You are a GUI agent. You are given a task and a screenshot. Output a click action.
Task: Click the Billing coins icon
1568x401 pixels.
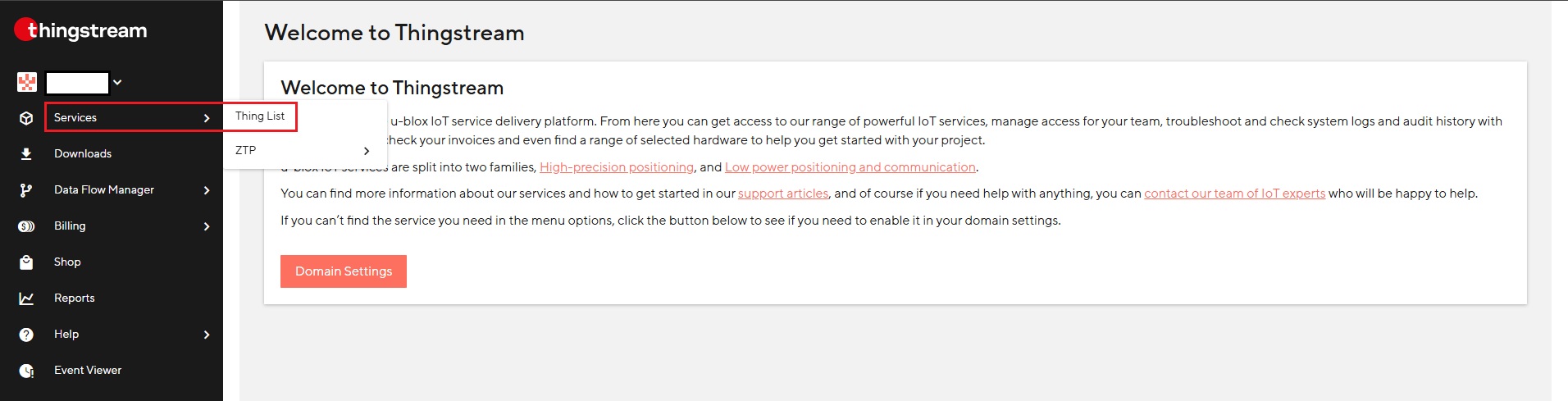(26, 226)
